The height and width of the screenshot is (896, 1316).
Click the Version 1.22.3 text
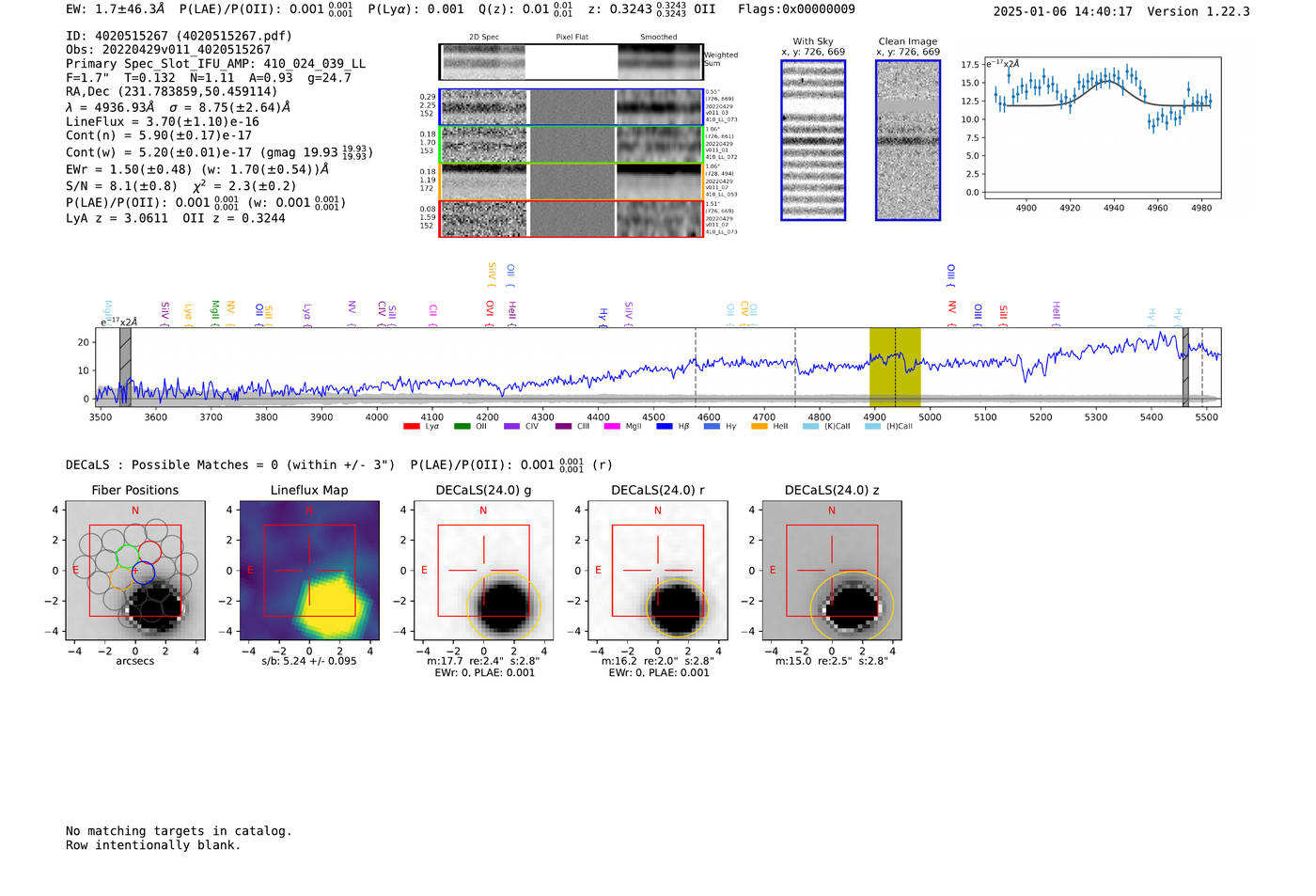click(x=1198, y=12)
